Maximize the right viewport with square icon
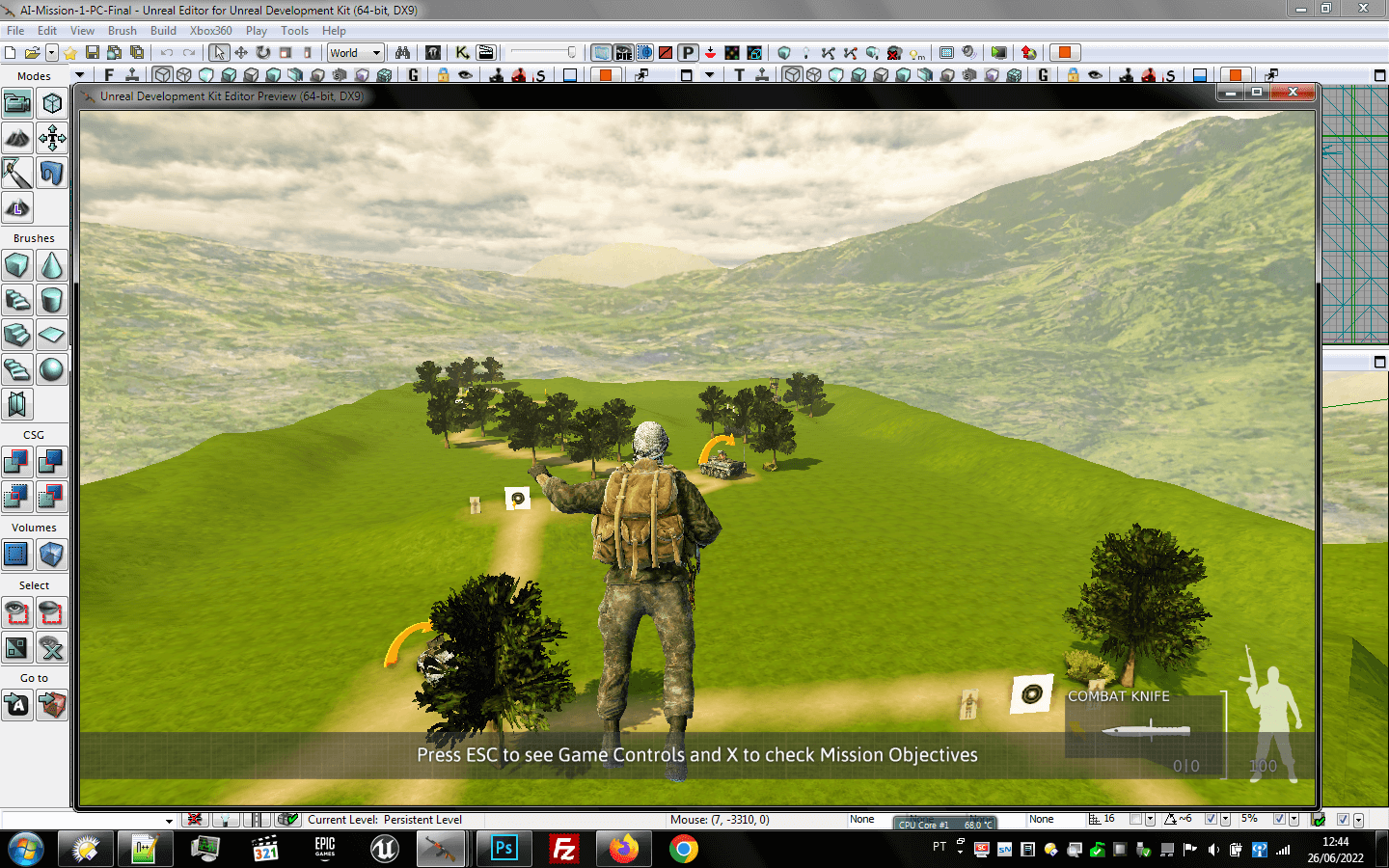The image size is (1389, 868). pyautogui.click(x=1379, y=75)
